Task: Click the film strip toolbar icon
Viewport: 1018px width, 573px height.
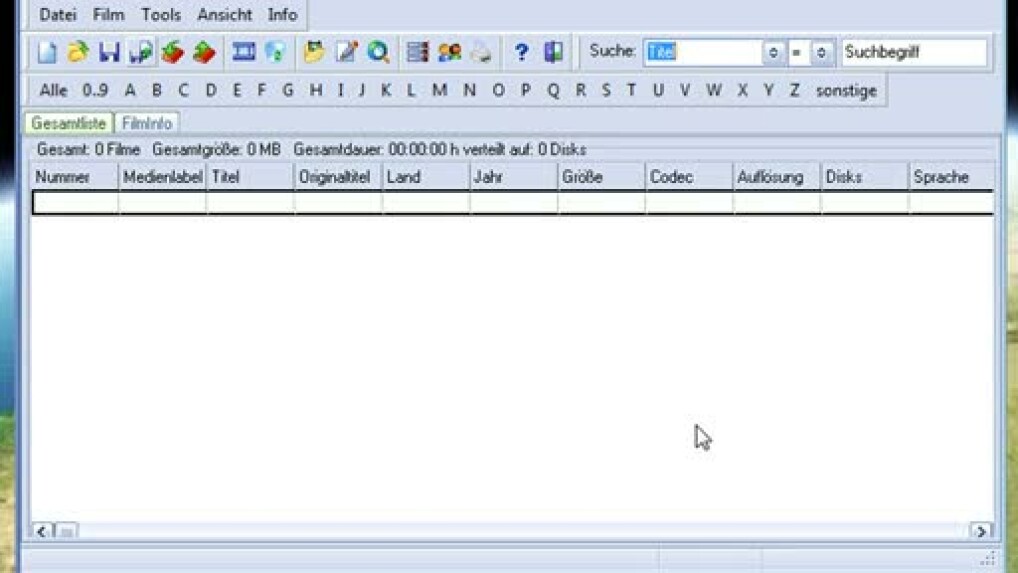Action: [x=243, y=52]
